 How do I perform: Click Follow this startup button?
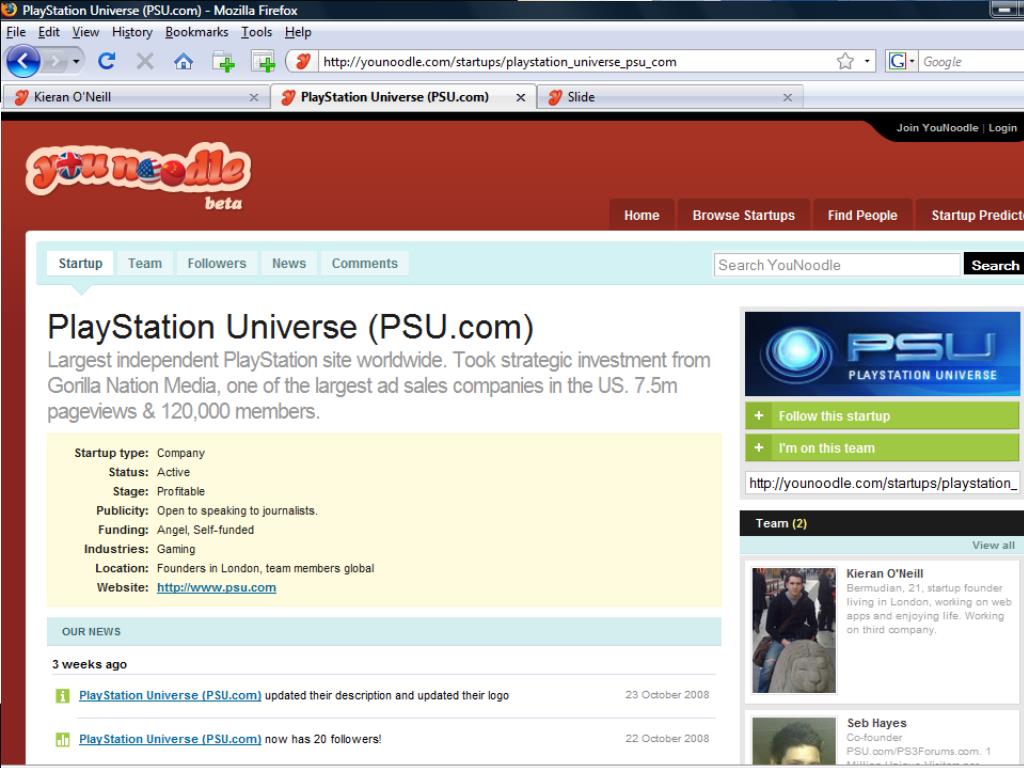[882, 415]
